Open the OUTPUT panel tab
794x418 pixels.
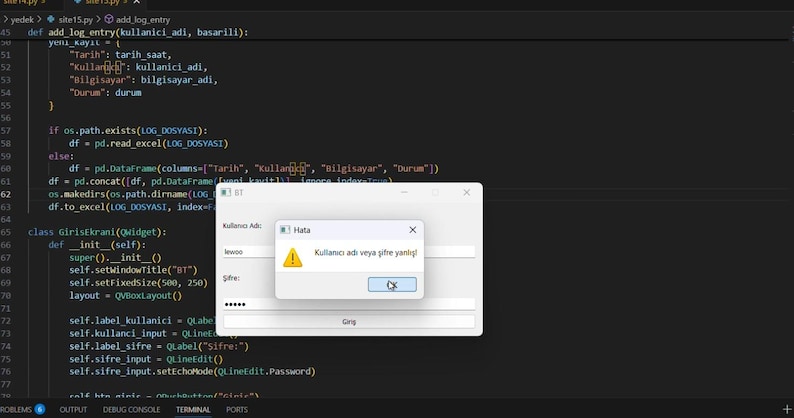coord(73,409)
